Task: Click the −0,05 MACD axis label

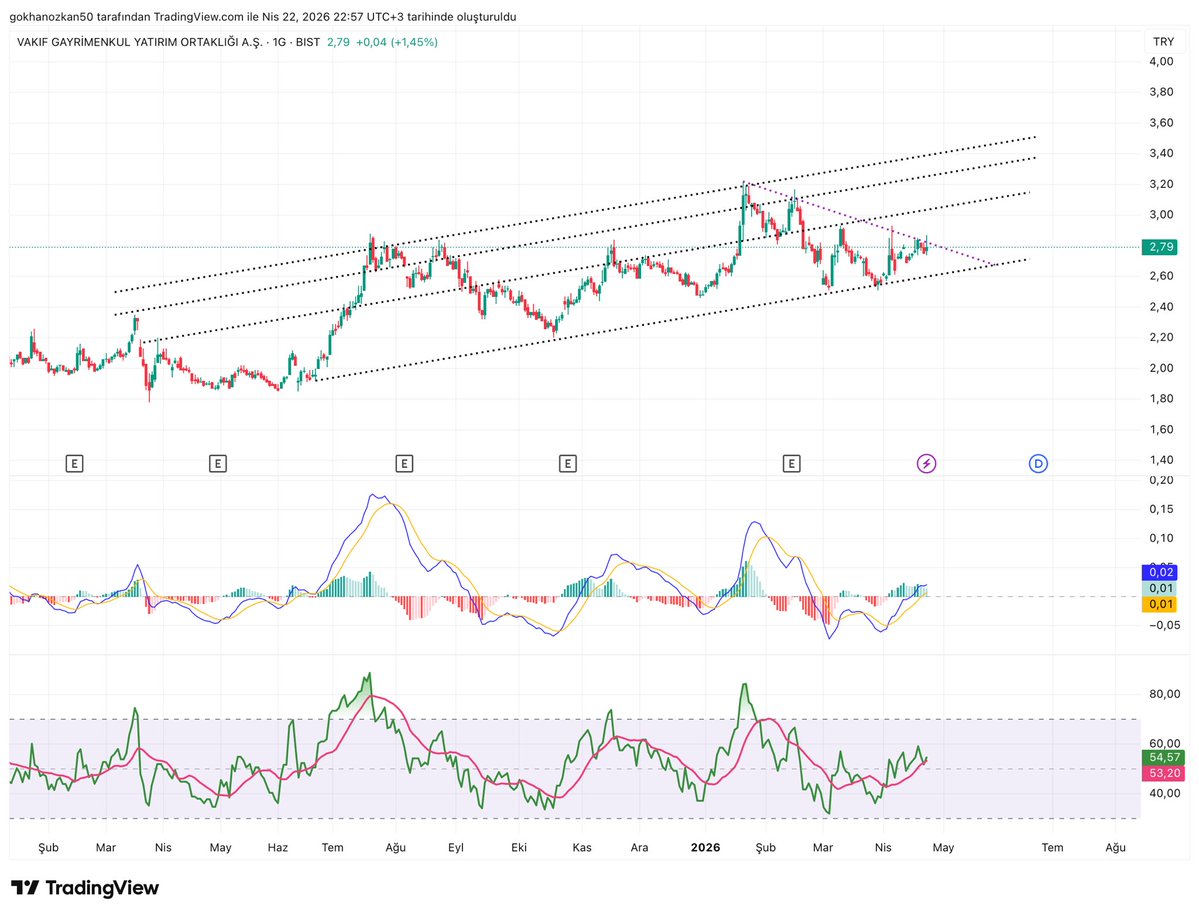Action: (1164, 625)
